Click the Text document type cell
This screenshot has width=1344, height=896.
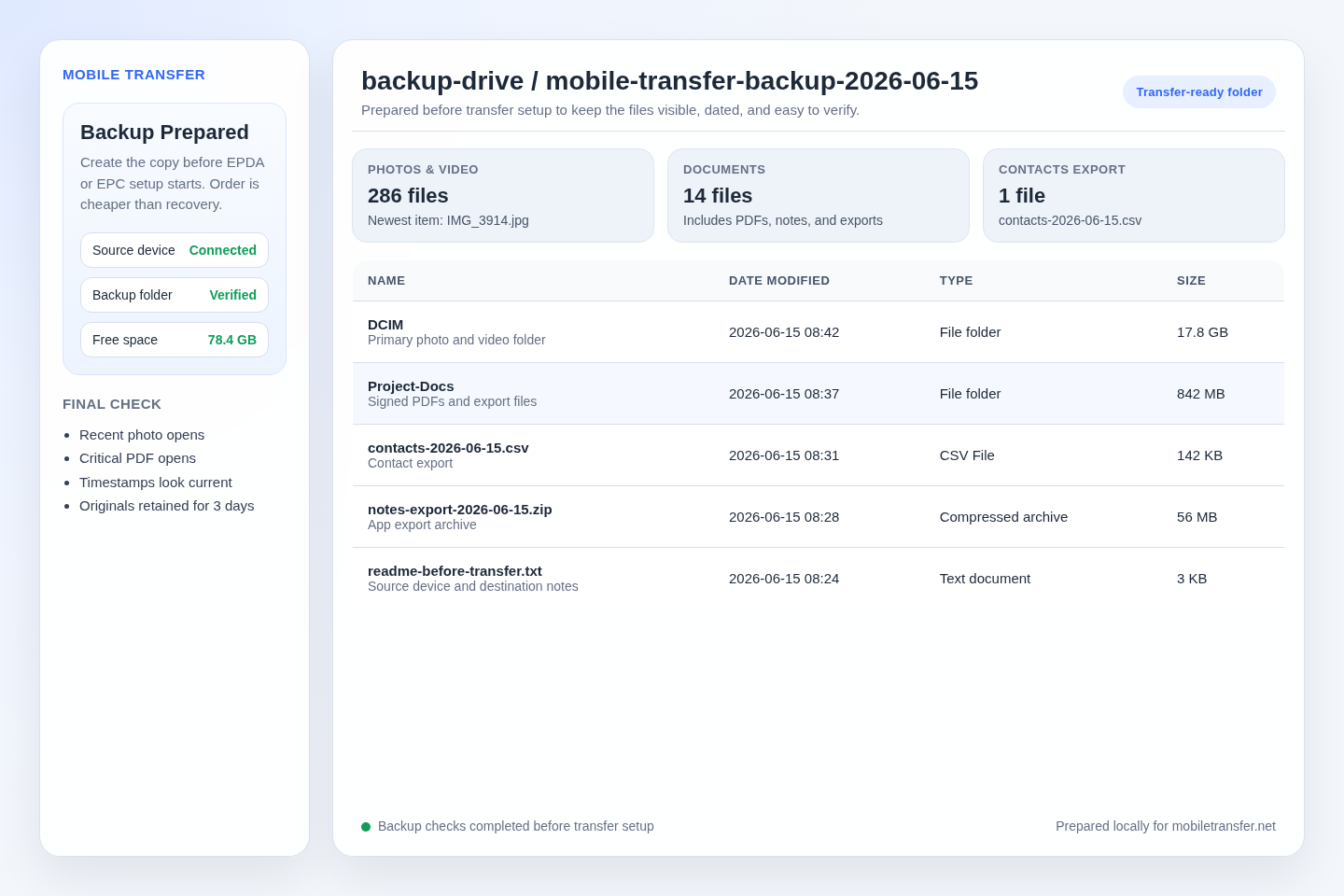985,579
